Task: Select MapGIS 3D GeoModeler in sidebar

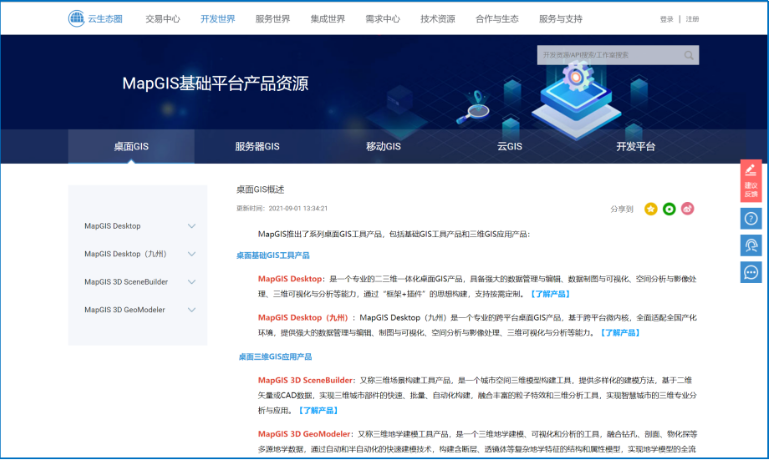Action: pos(124,310)
